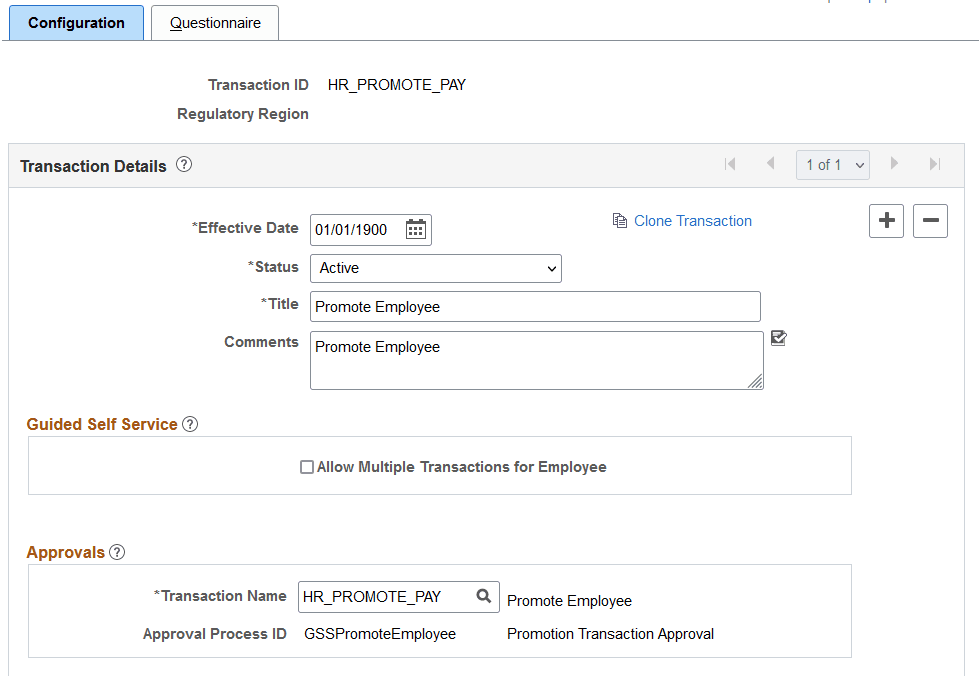Open Approvals help icon
The image size is (979, 676).
coord(117,552)
